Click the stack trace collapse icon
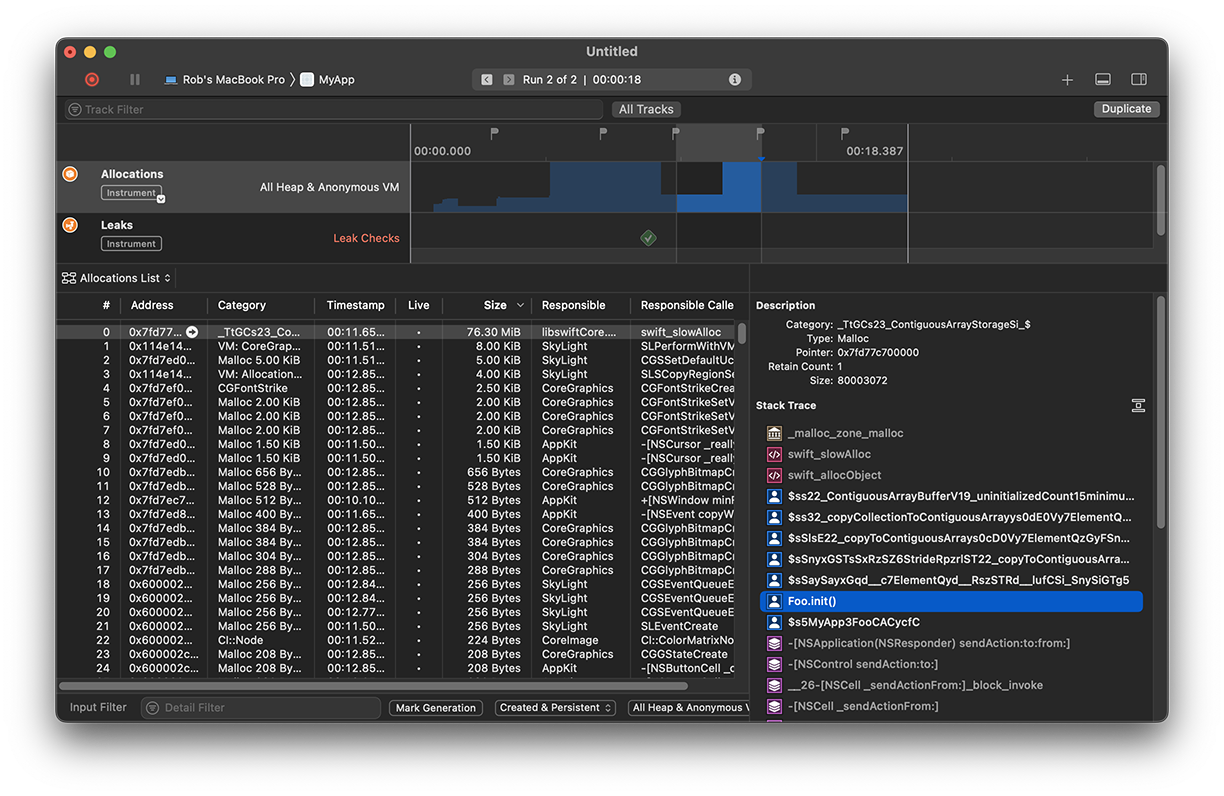 pos(1138,405)
